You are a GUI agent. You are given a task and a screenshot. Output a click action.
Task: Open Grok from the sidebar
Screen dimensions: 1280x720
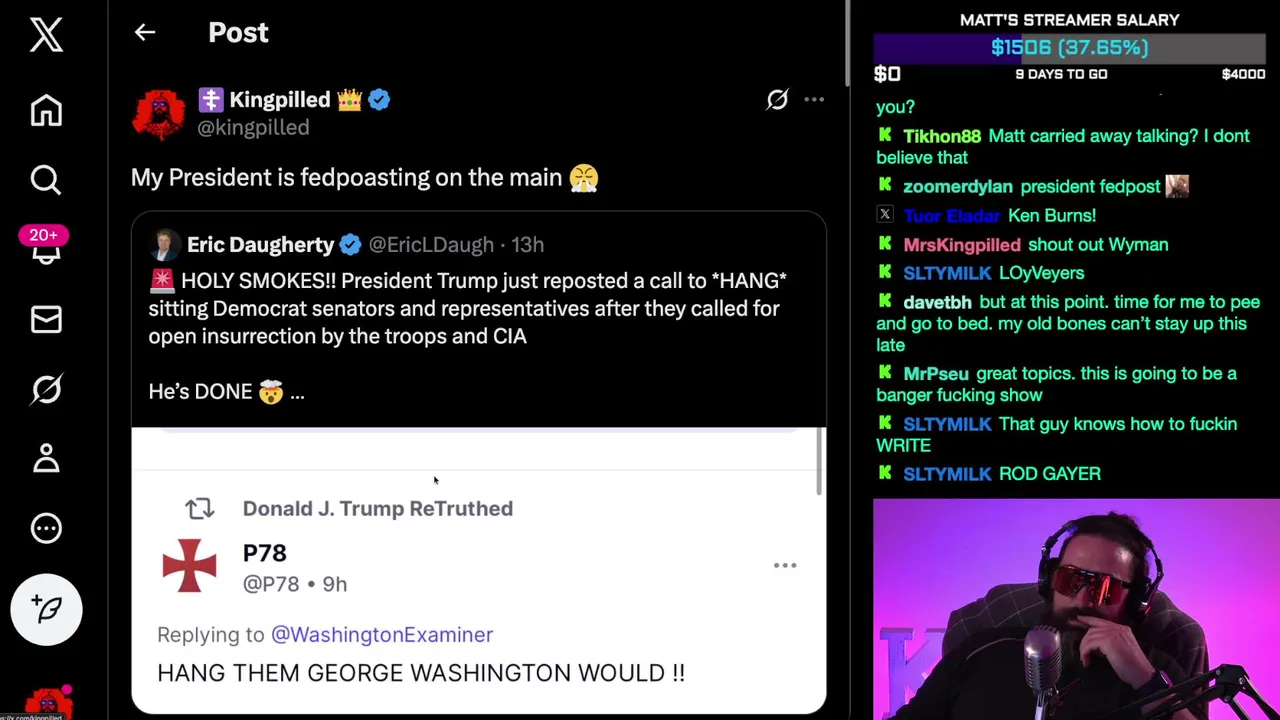[x=46, y=389]
